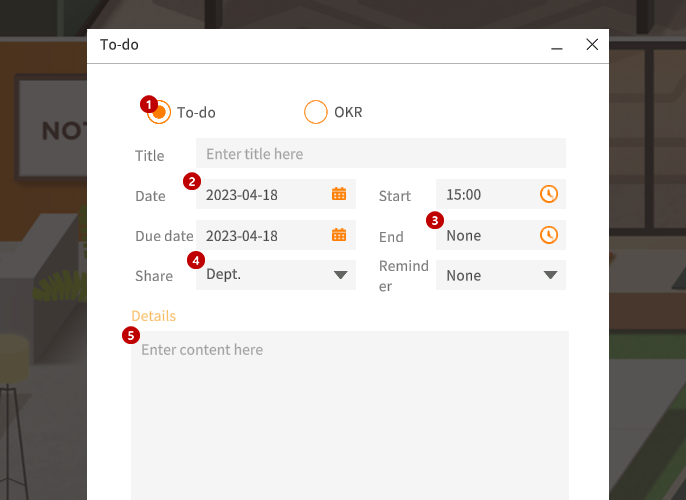Click the Title input field

pyautogui.click(x=381, y=153)
